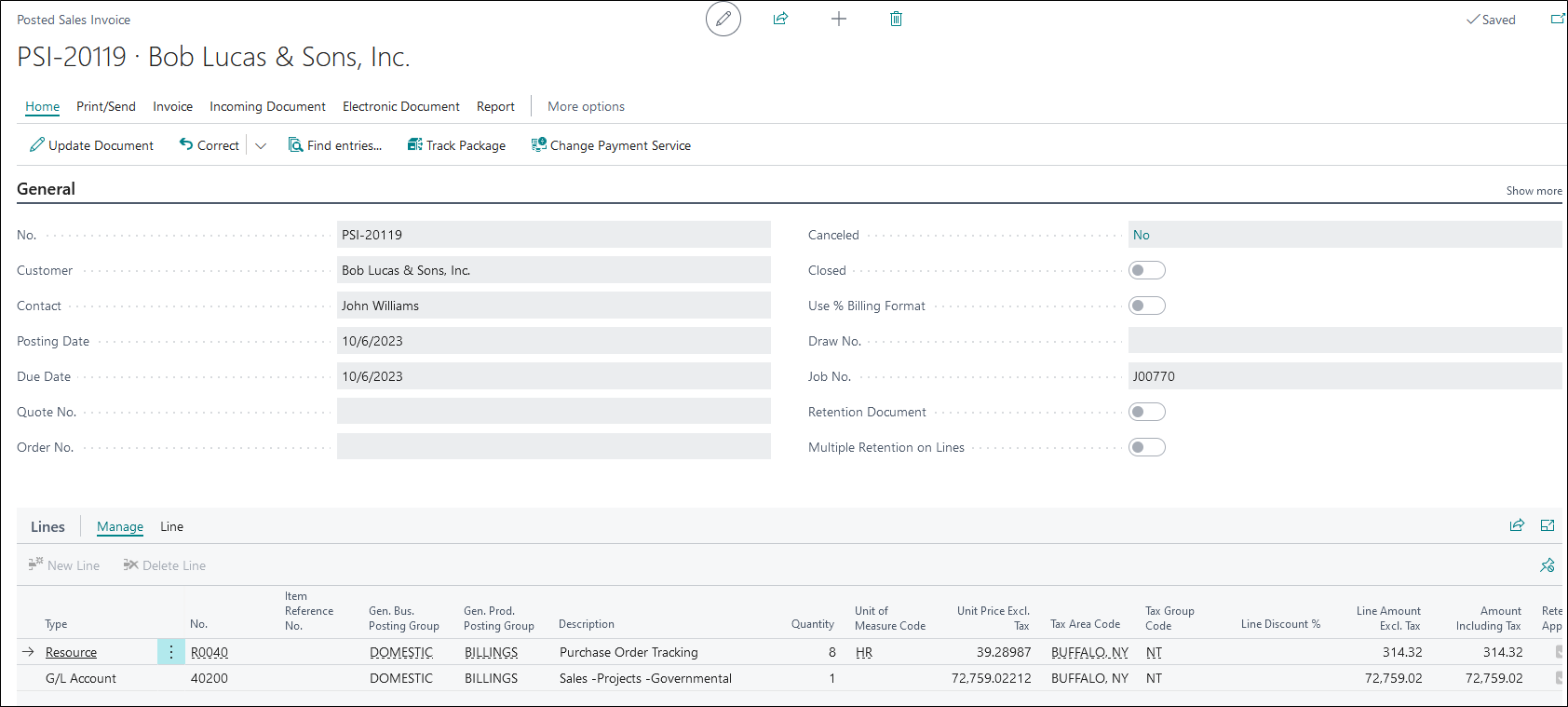Open the Print/Send menu tab
This screenshot has height=707, width=1568.
[x=106, y=106]
